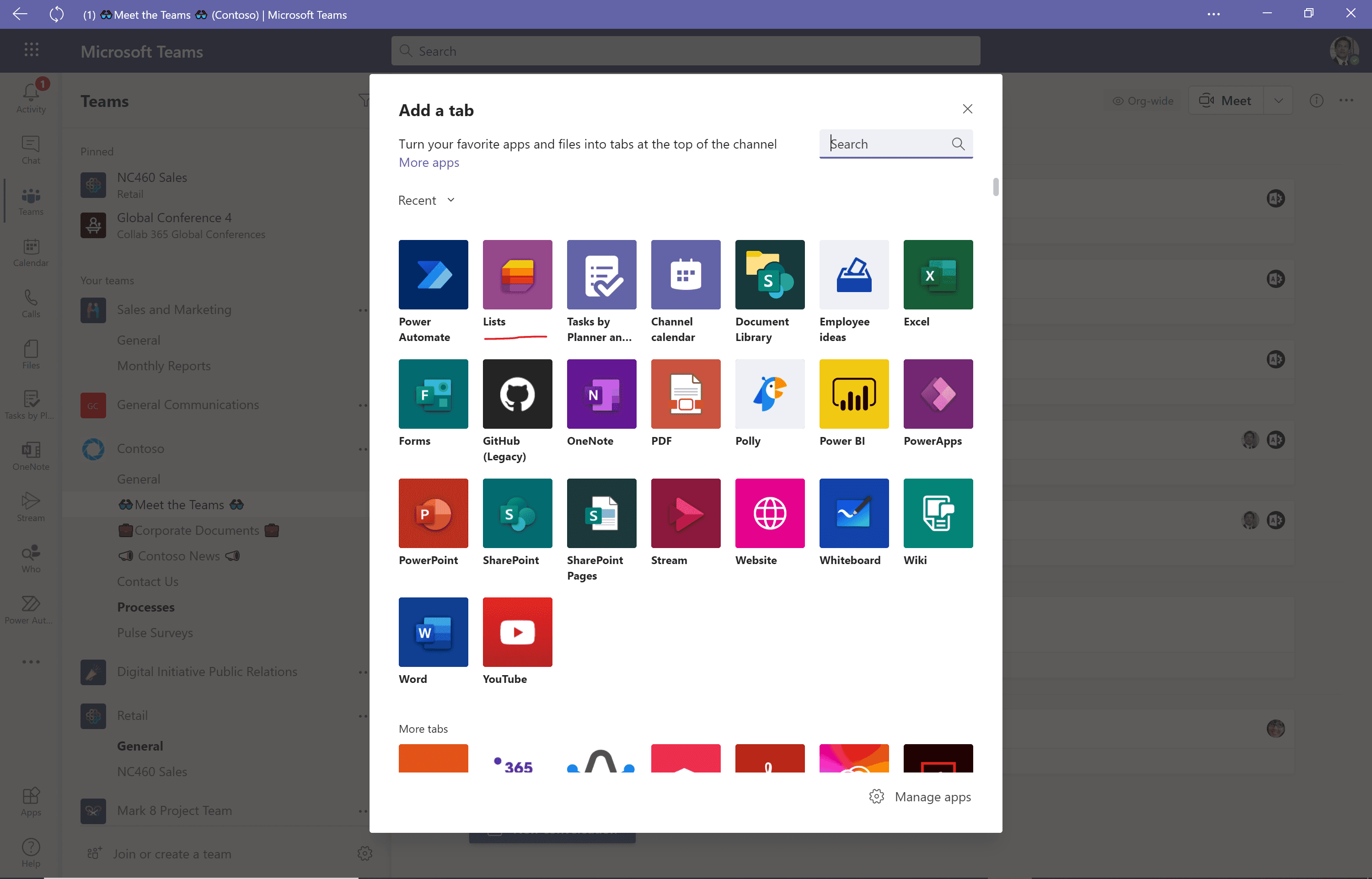This screenshot has height=879, width=1372.
Task: Open title bar settings and more ellipsis
Action: coord(1214,14)
